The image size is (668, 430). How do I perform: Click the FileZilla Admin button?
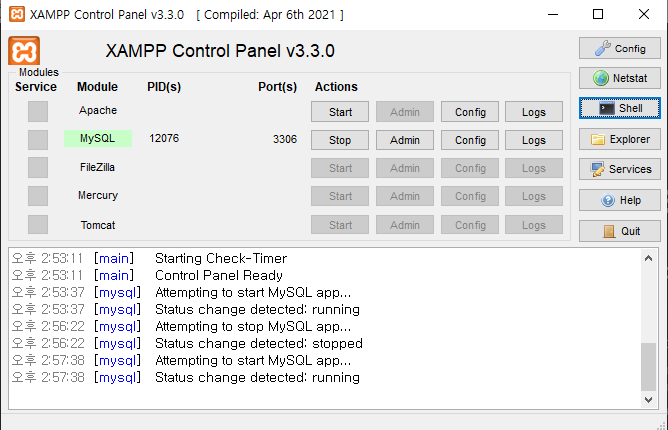click(x=405, y=168)
